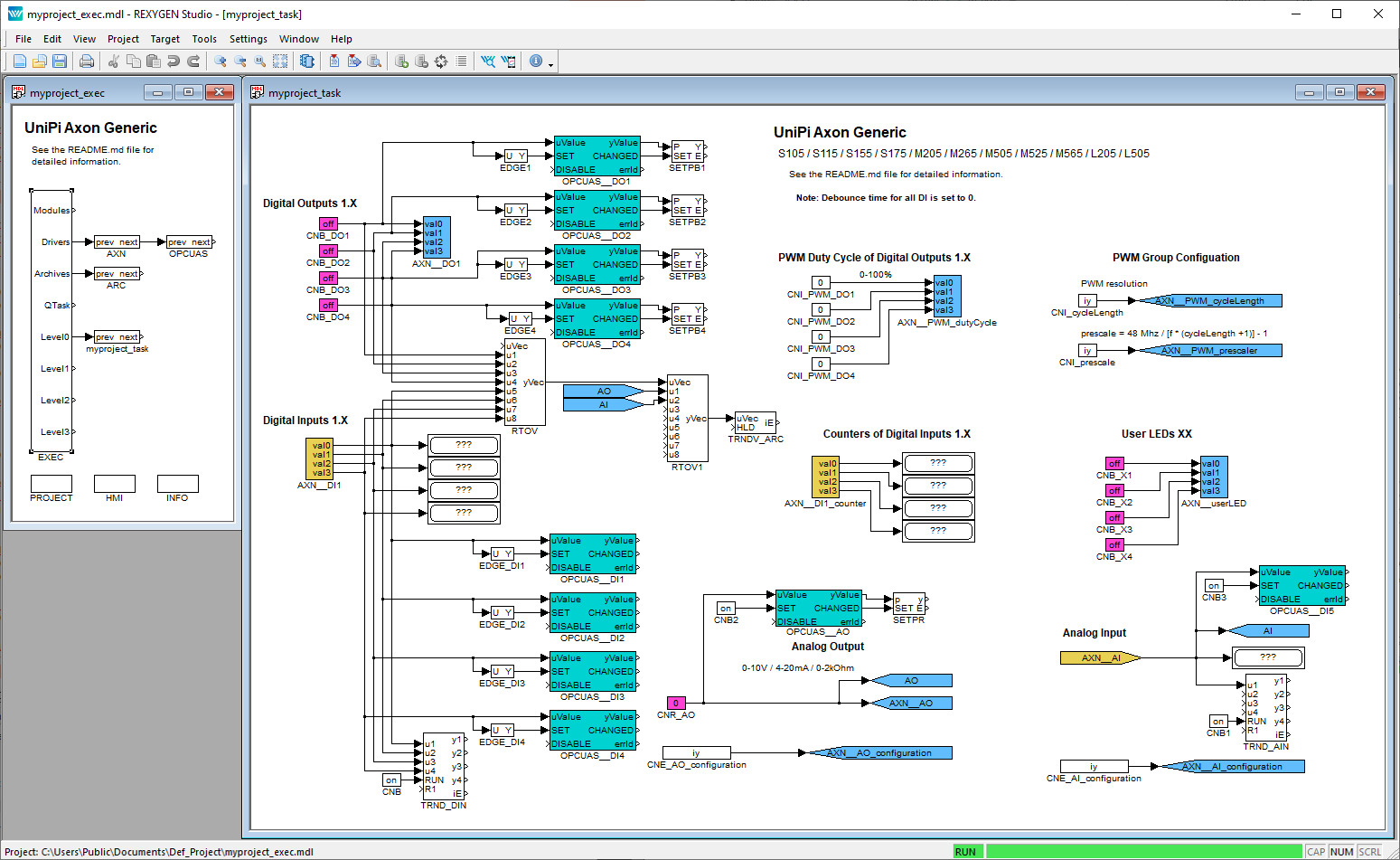Print the diagram using printer icon
The width and height of the screenshot is (1400, 860).
[87, 61]
